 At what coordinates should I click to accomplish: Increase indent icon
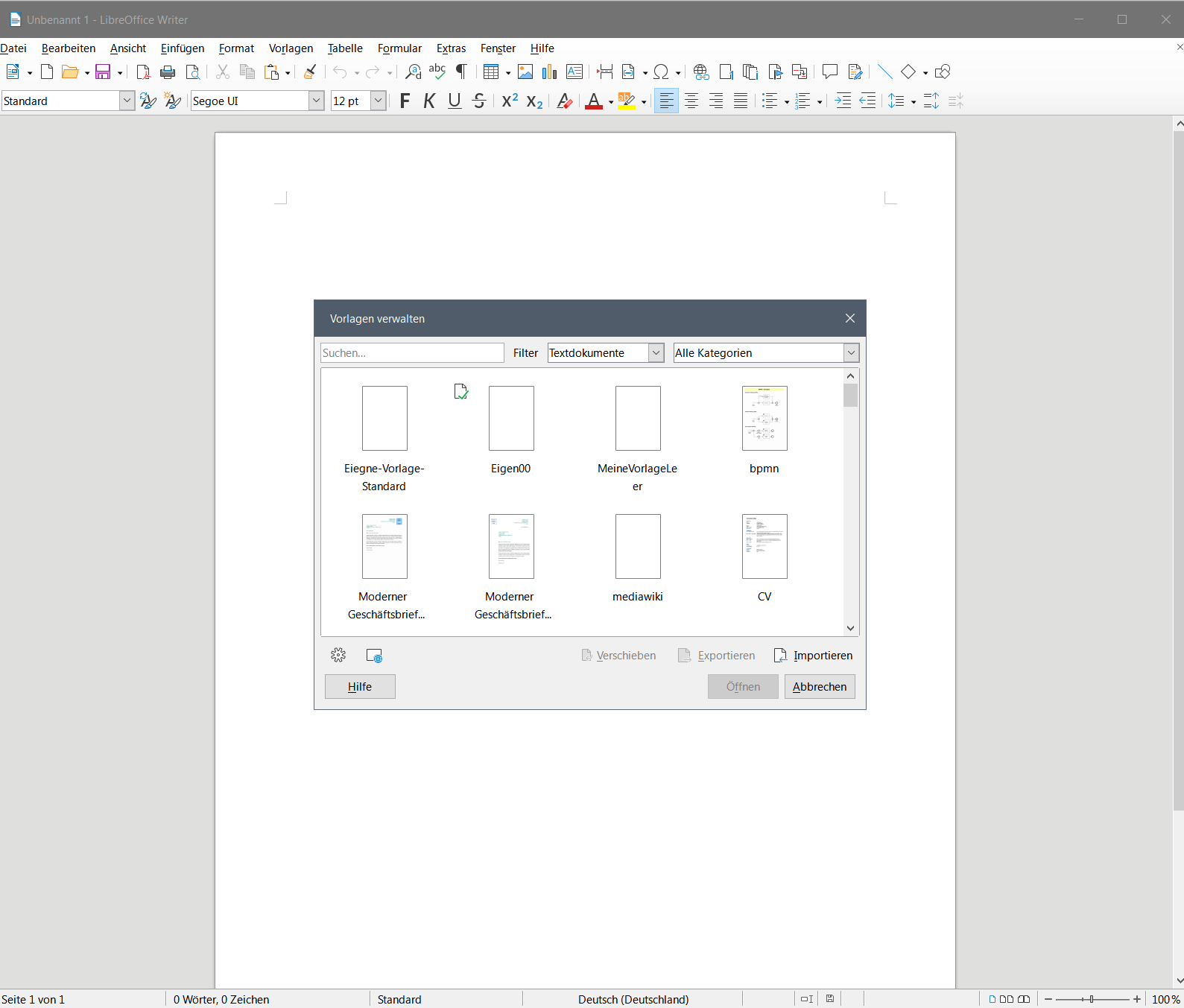(x=843, y=101)
